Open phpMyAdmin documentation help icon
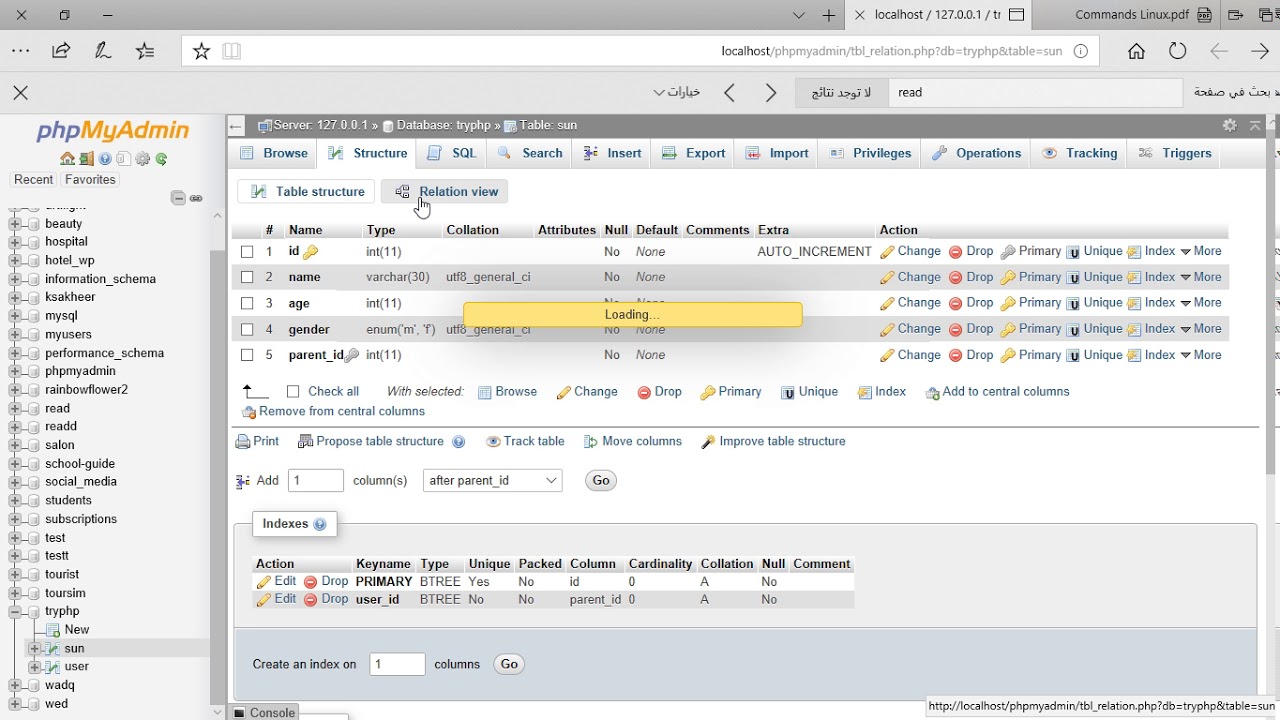 (105, 159)
